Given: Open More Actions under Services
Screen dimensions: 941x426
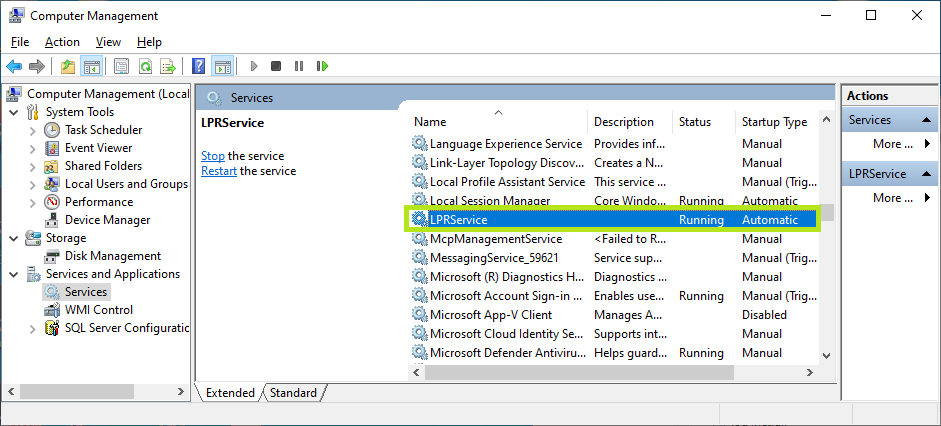Looking at the screenshot, I should (893, 144).
